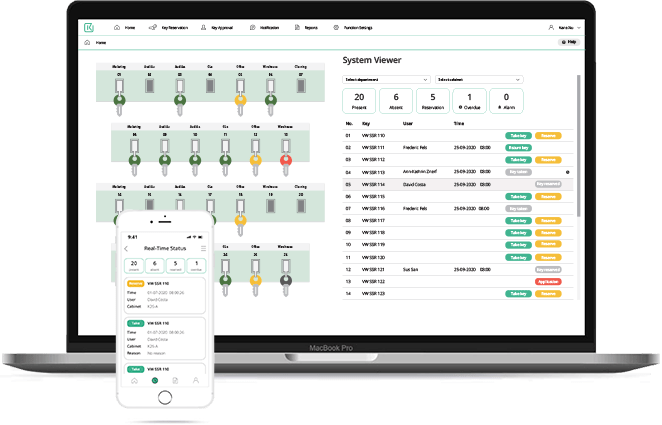Open the Key Reservation menu item
This screenshot has width=662, height=425.
(168, 27)
